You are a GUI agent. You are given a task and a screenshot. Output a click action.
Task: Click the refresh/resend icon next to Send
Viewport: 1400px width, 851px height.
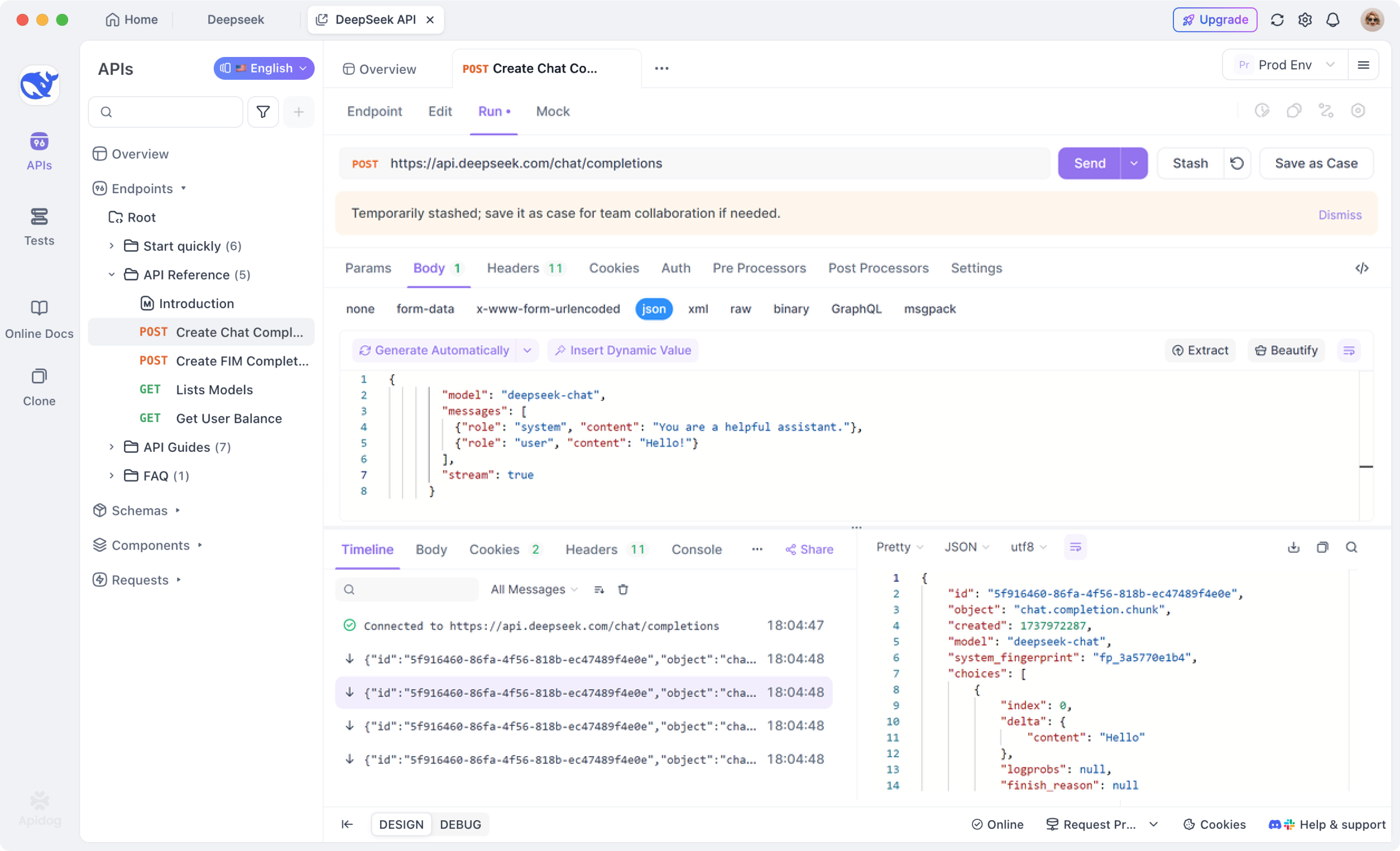1237,163
